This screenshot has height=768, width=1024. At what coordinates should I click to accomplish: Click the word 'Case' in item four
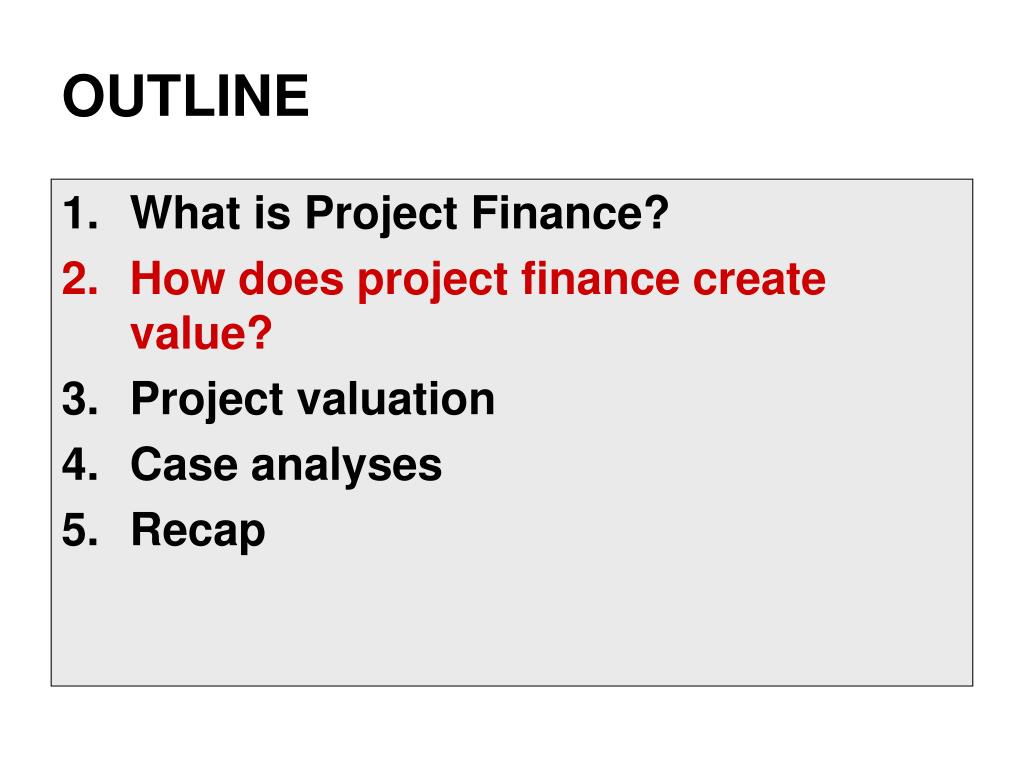click(x=184, y=465)
